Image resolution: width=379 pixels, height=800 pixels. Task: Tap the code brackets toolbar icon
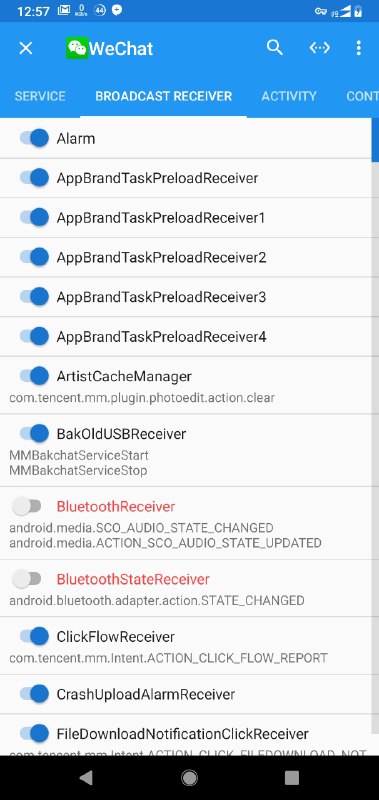tap(320, 48)
